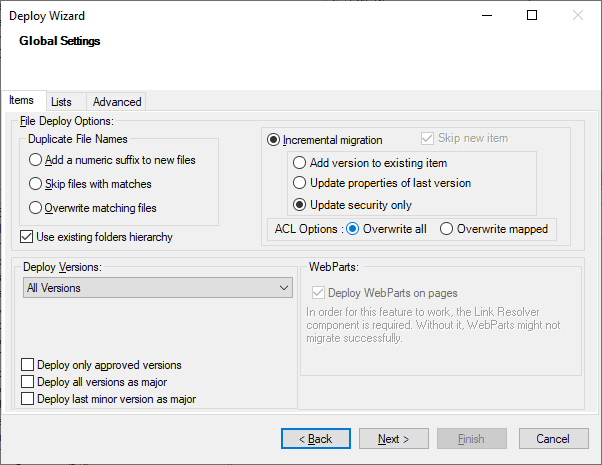Click the Global Settings heading
Image resolution: width=602 pixels, height=465 pixels.
[60, 41]
